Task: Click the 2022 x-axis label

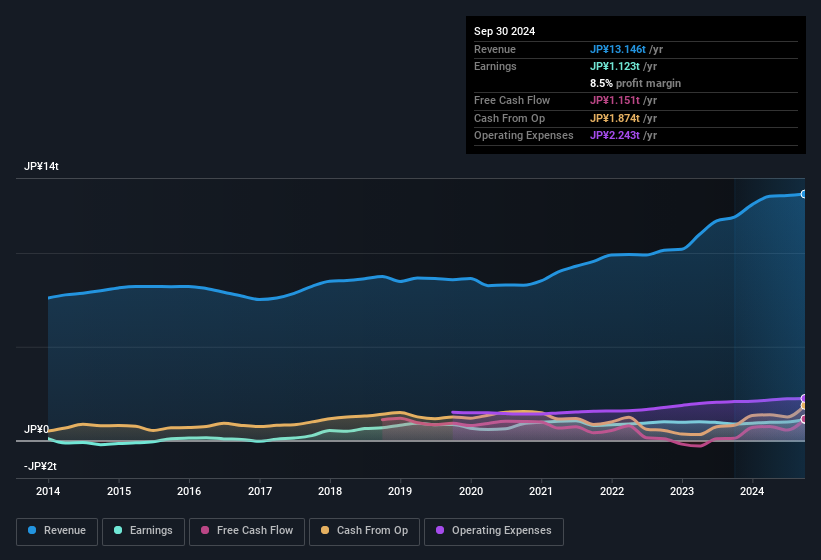Action: coord(612,491)
